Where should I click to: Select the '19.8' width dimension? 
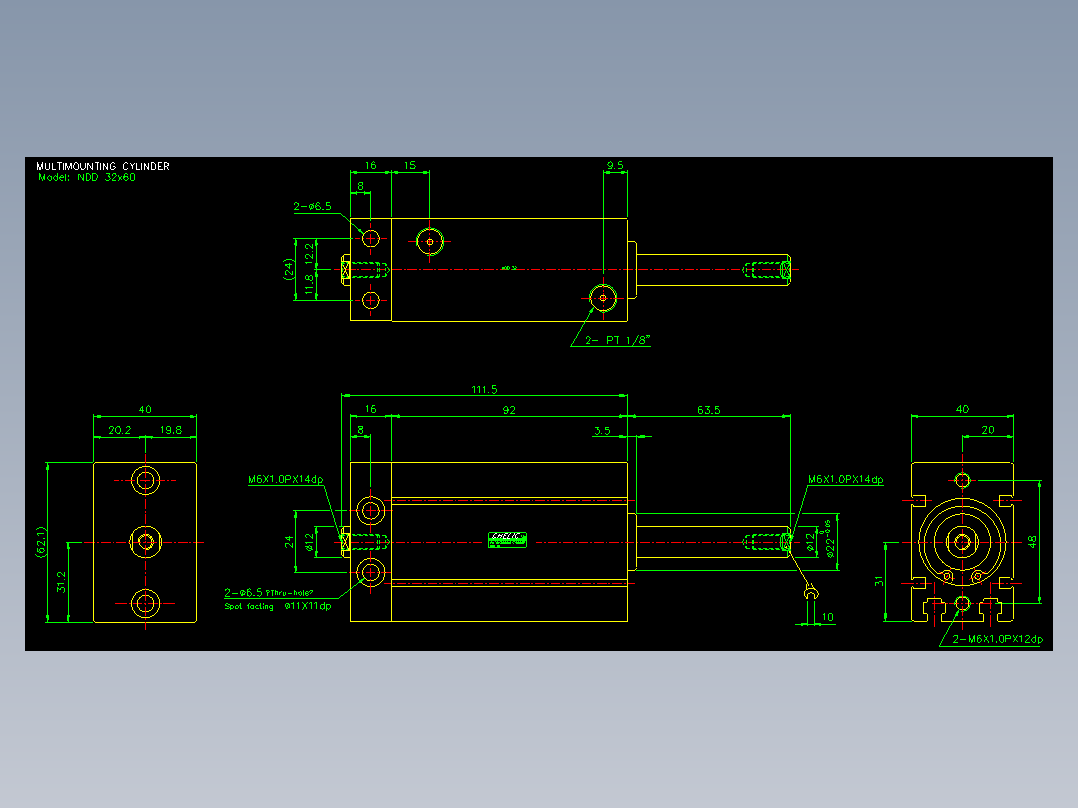pos(170,430)
